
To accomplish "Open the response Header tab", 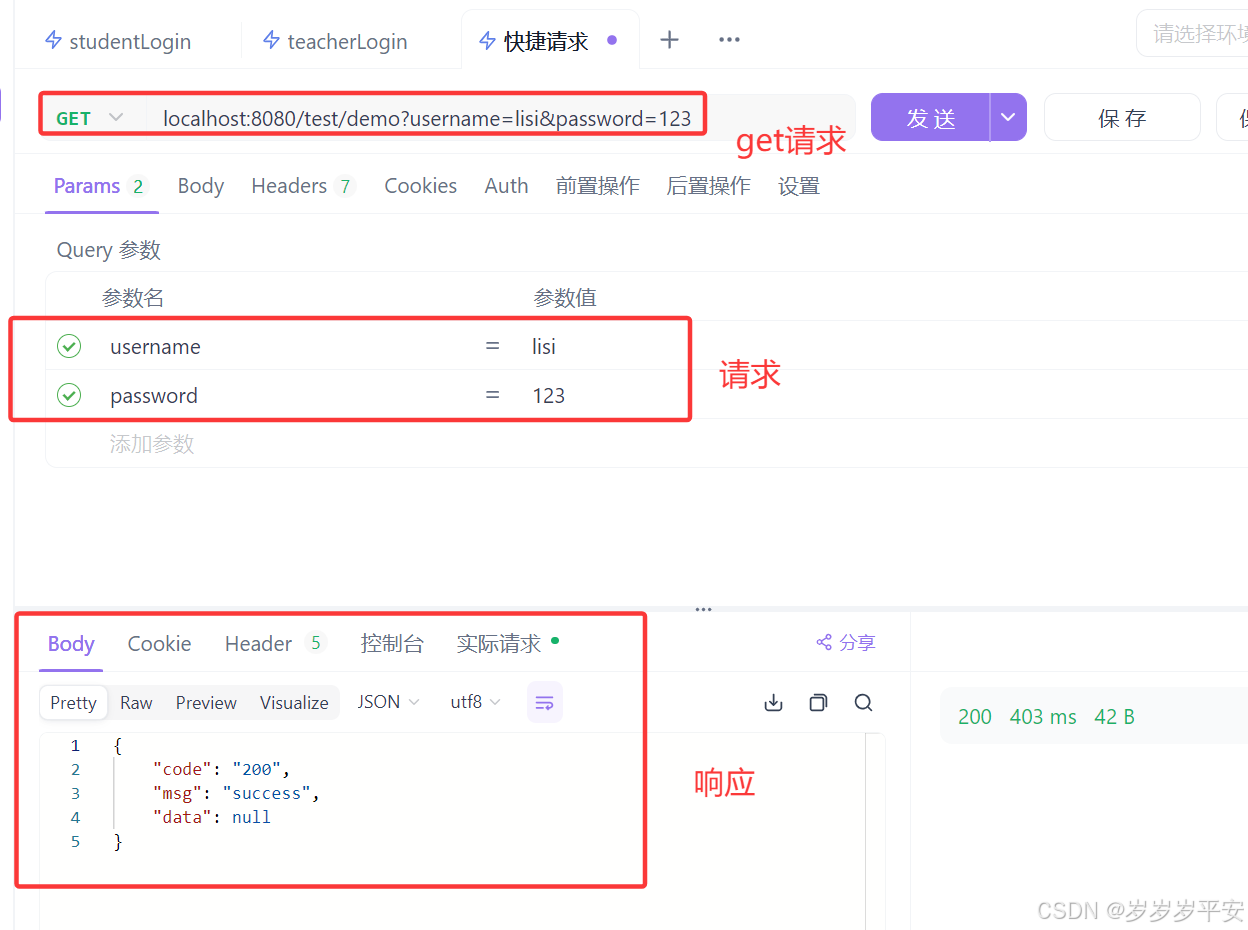I will [x=274, y=644].
